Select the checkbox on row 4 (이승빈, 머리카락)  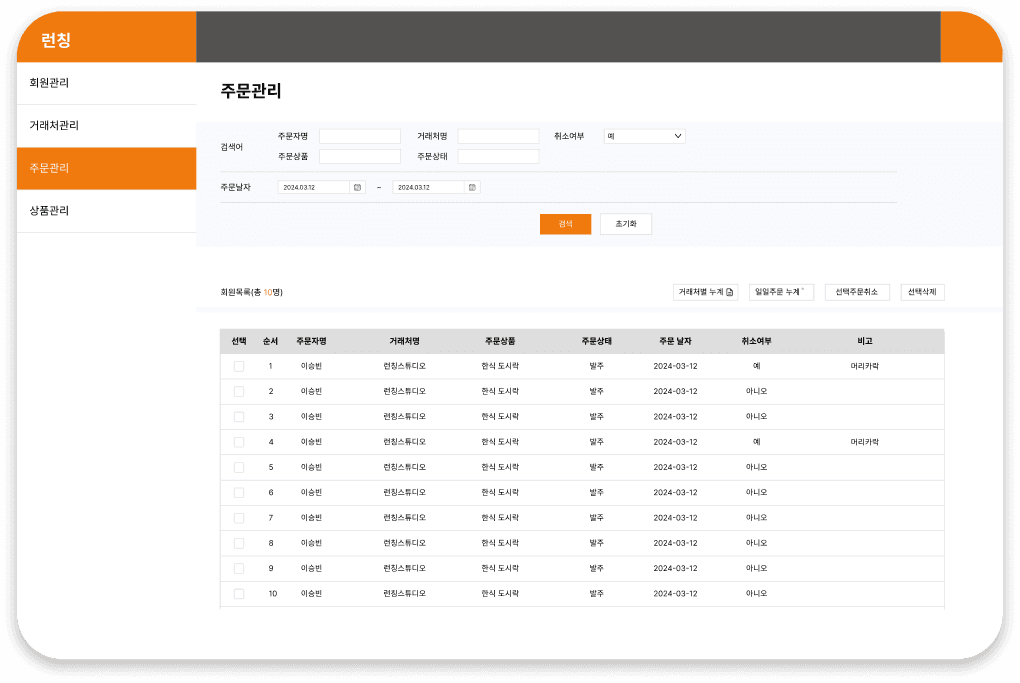click(x=238, y=442)
